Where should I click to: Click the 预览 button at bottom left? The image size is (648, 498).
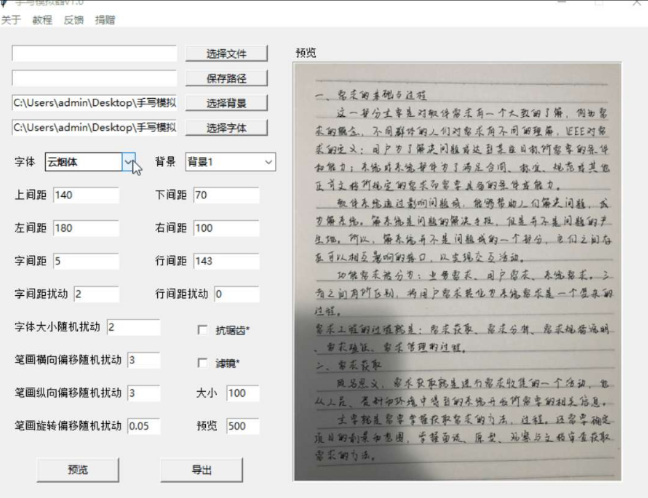(x=77, y=469)
